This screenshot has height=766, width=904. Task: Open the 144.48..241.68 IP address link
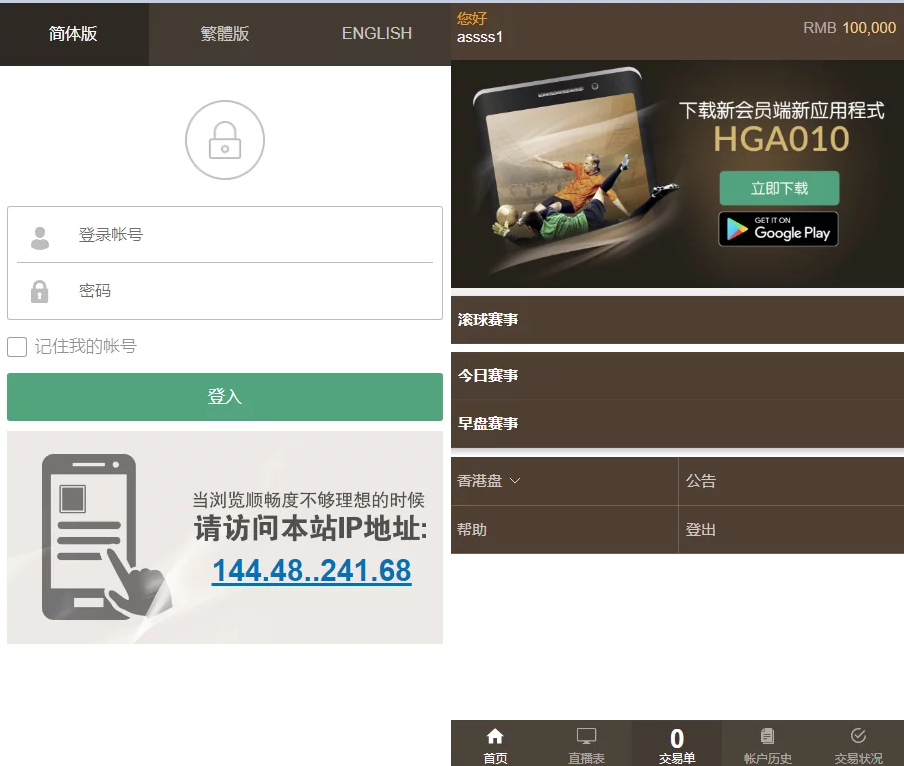tap(311, 570)
